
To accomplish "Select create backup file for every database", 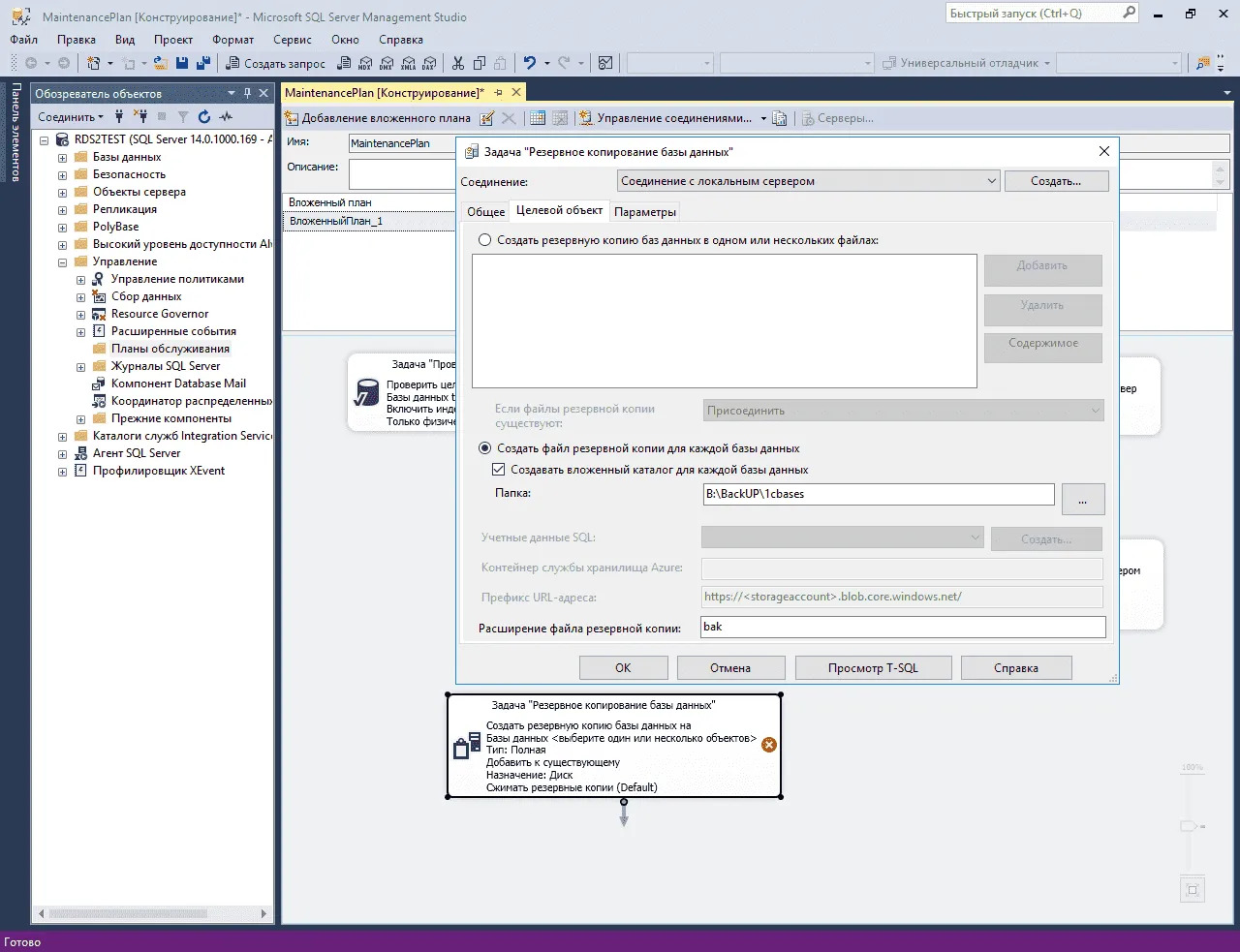I will click(x=484, y=448).
